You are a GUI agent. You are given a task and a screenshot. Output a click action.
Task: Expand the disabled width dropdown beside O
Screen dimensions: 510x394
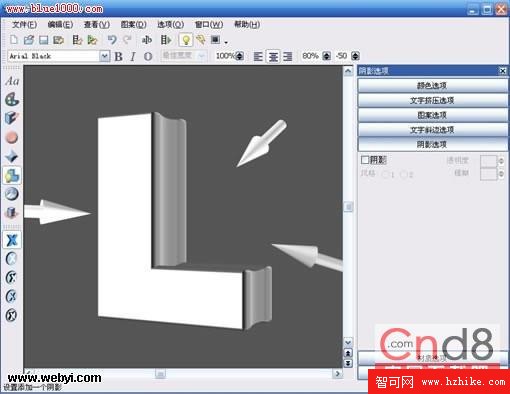click(201, 56)
